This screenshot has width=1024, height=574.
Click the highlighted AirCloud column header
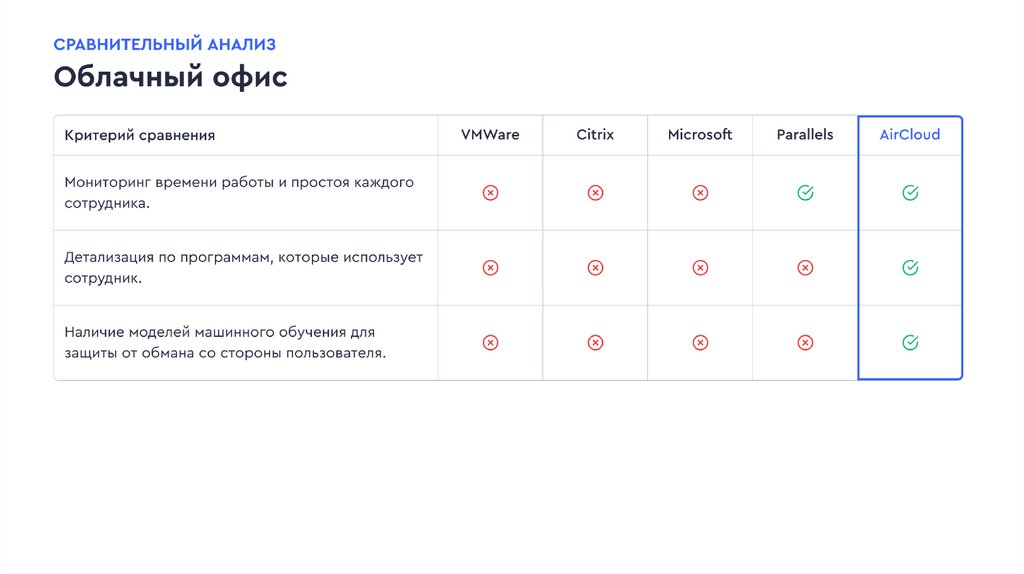pos(910,135)
